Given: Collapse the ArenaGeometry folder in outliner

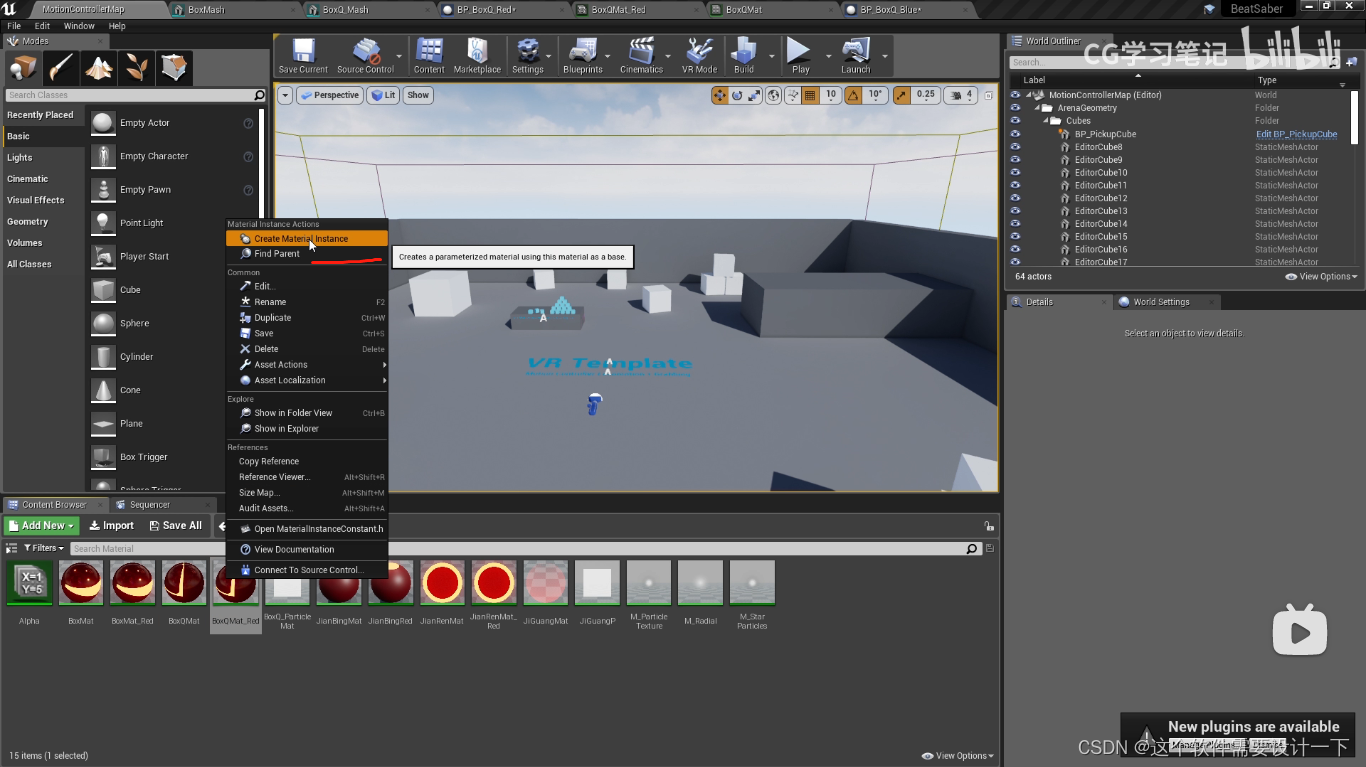Looking at the screenshot, I should point(1037,108).
